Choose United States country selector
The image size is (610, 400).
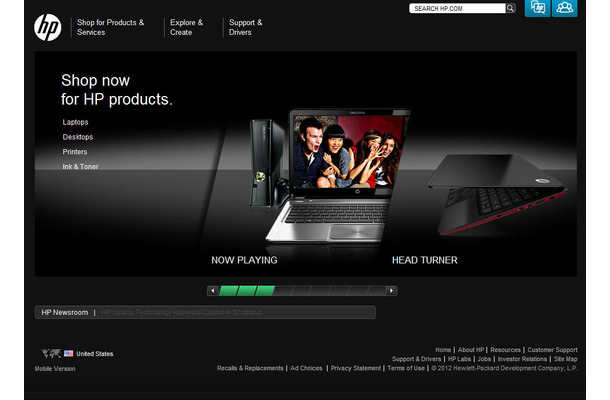[x=95, y=354]
